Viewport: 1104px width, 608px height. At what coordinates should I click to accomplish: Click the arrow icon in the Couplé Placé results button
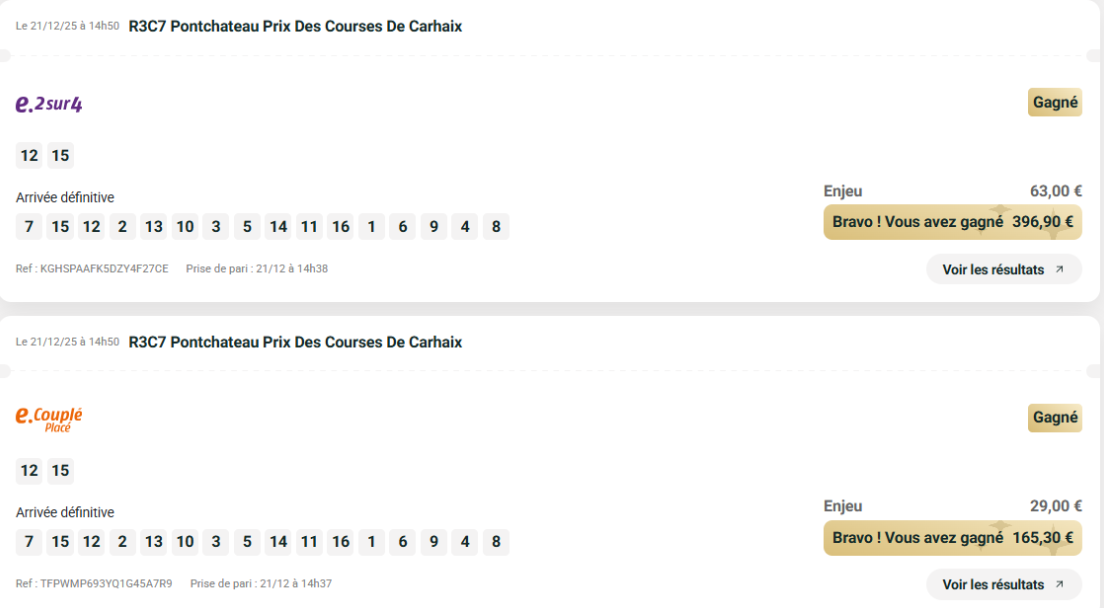point(1060,584)
